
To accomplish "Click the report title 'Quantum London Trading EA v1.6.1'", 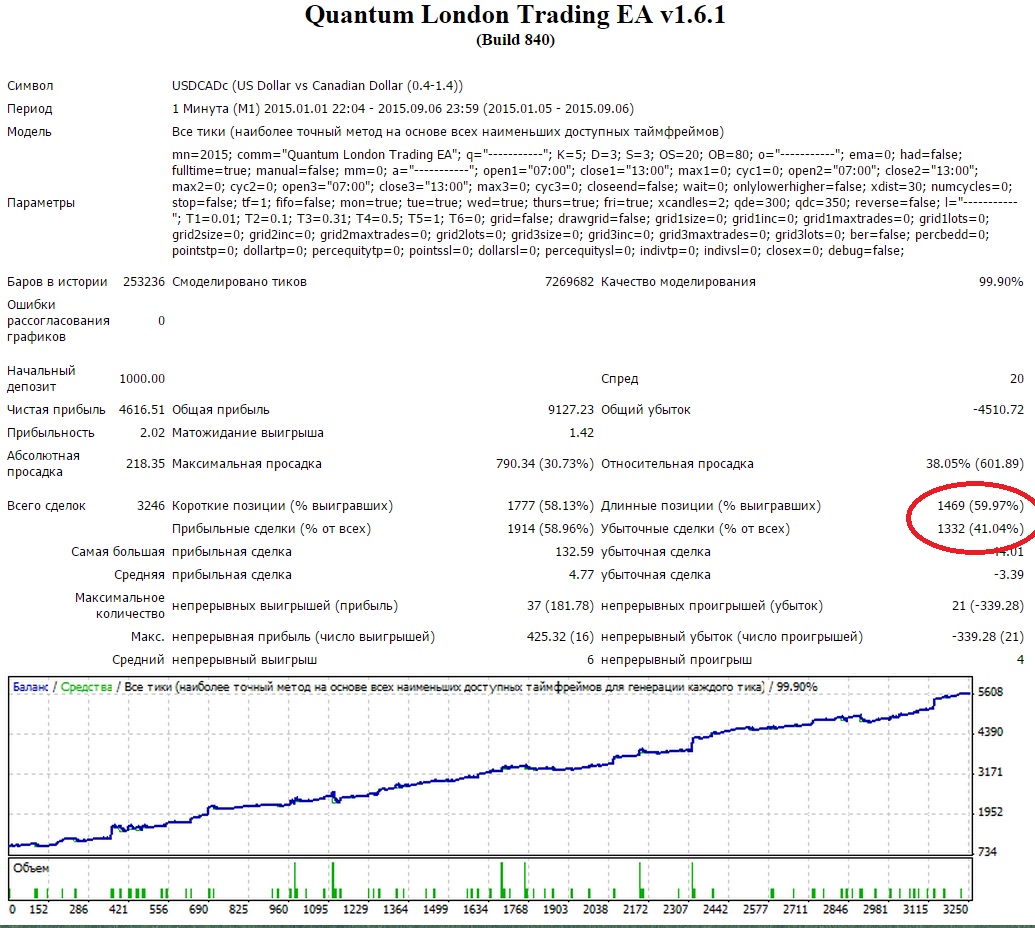I will pos(516,15).
